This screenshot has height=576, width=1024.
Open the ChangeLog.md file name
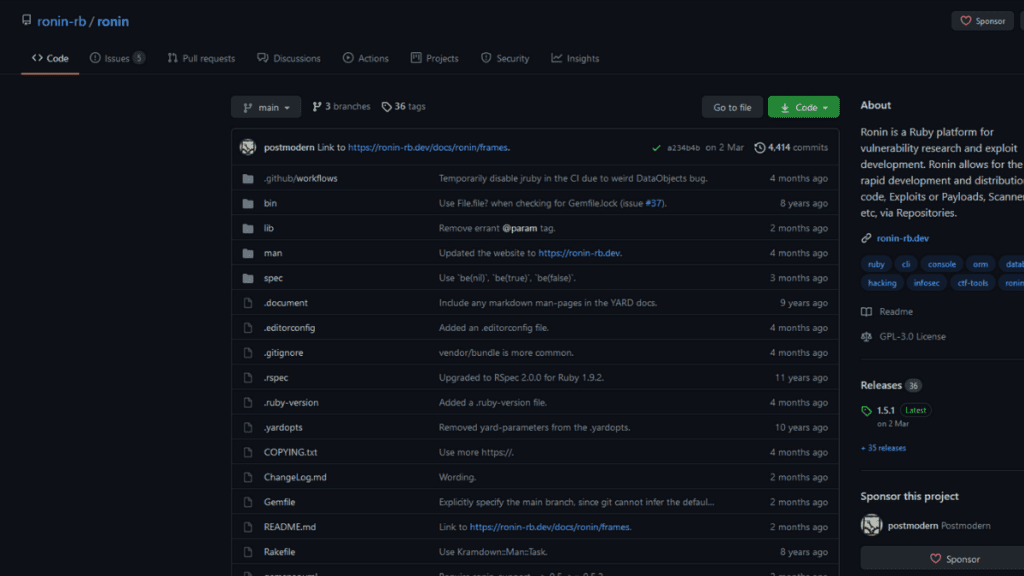[295, 477]
